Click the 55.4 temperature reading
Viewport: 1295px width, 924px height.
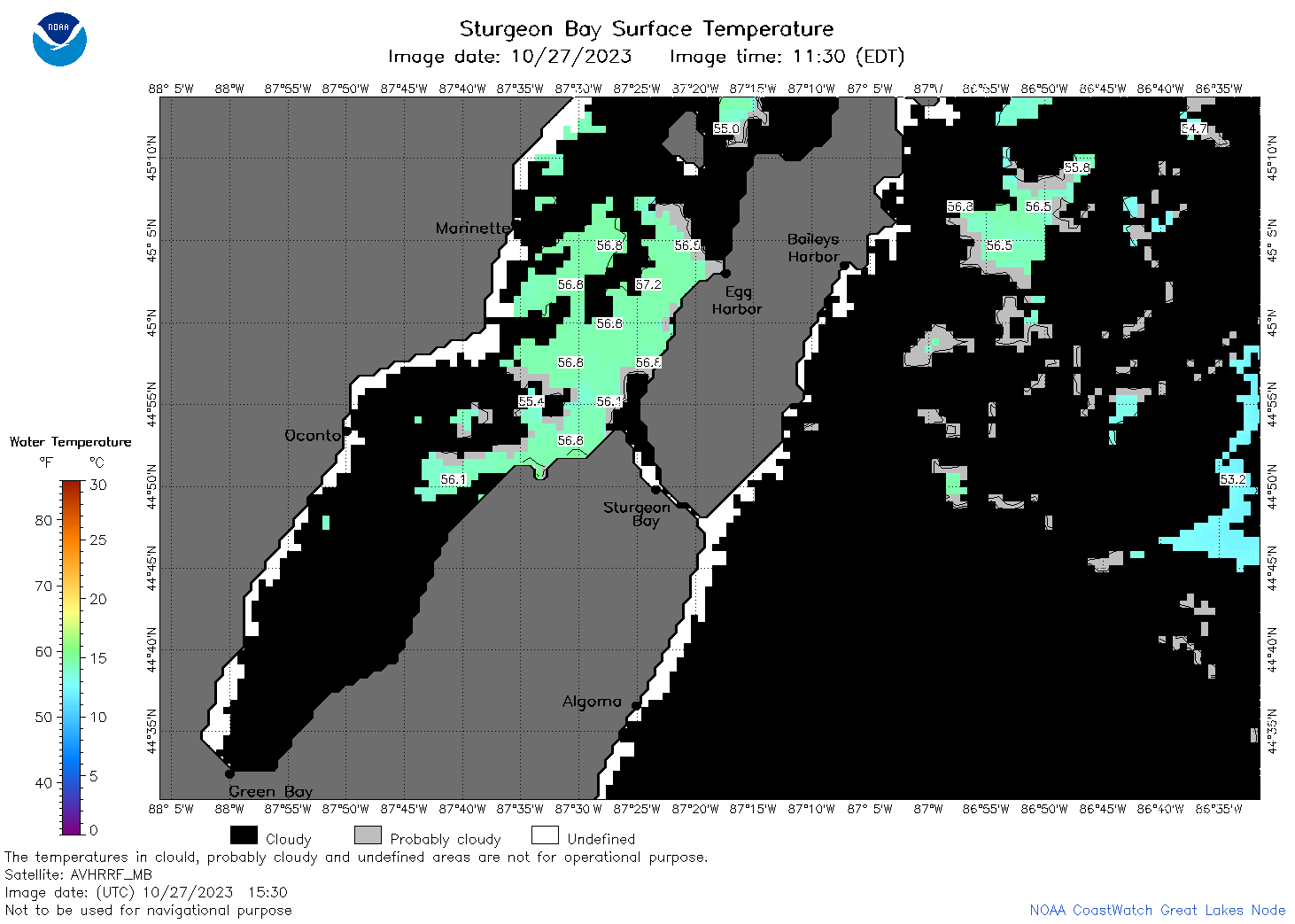(x=531, y=401)
